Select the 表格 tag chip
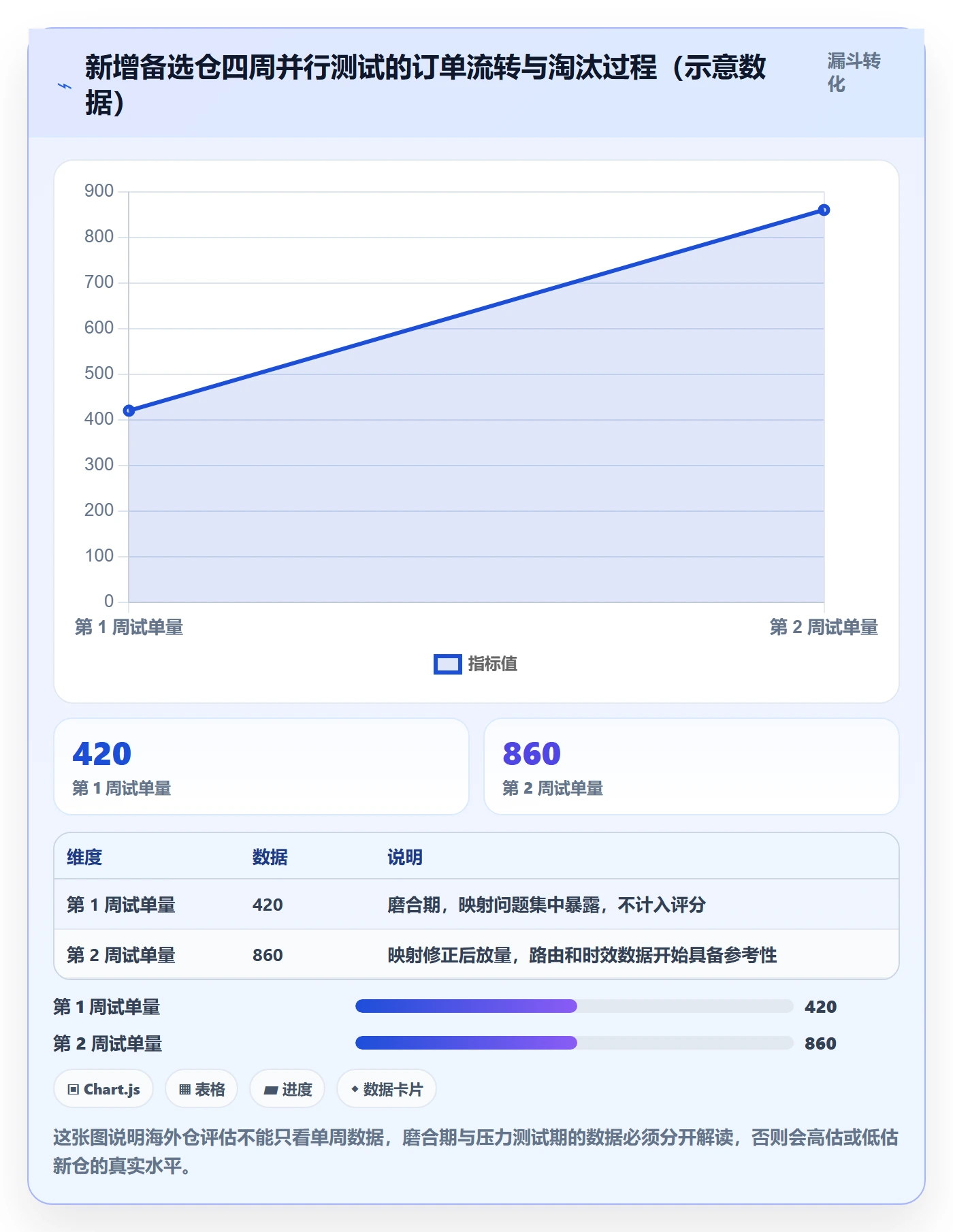This screenshot has height=1232, width=953. click(201, 1089)
